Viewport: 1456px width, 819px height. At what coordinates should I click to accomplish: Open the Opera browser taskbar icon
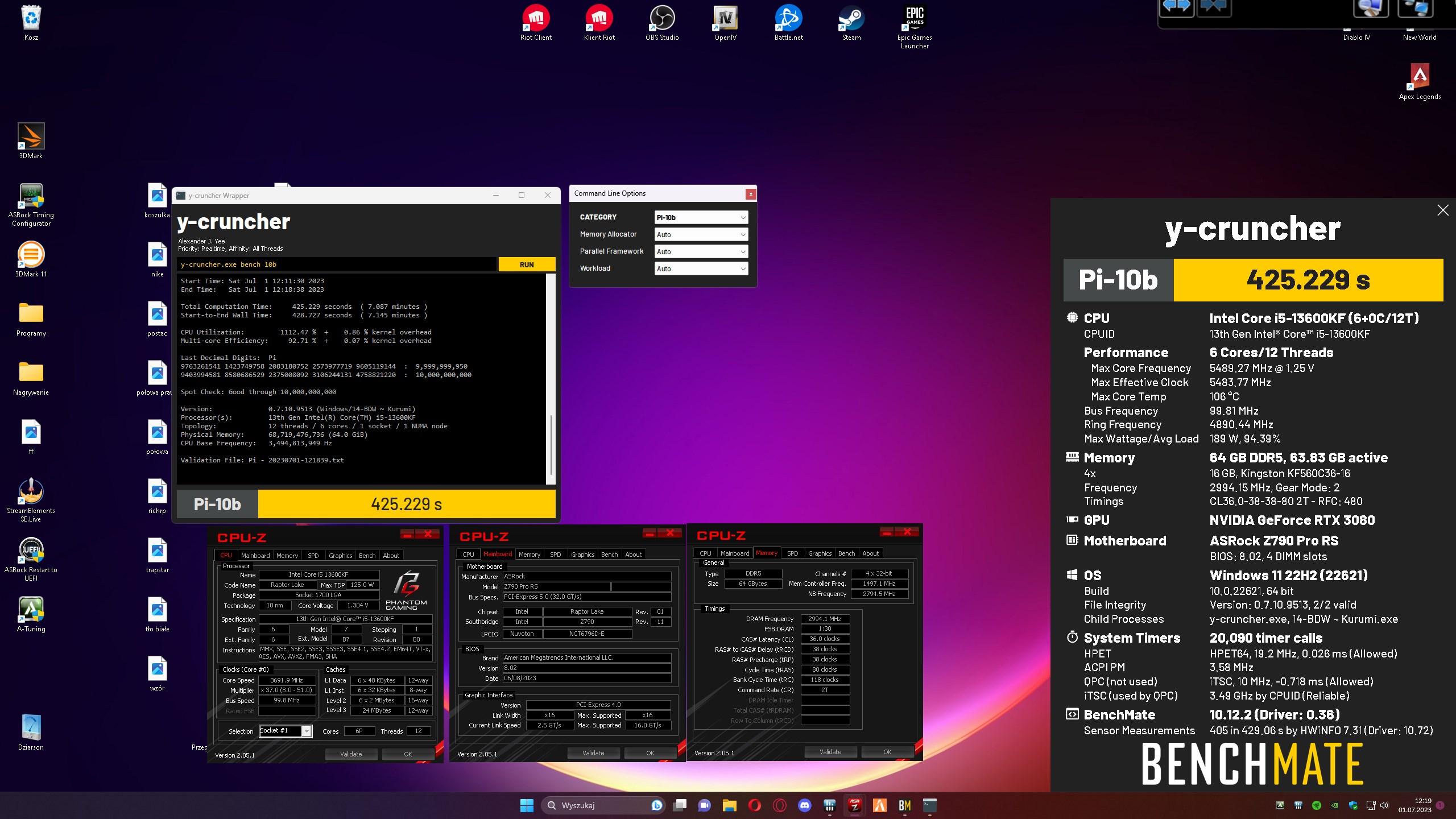click(754, 805)
